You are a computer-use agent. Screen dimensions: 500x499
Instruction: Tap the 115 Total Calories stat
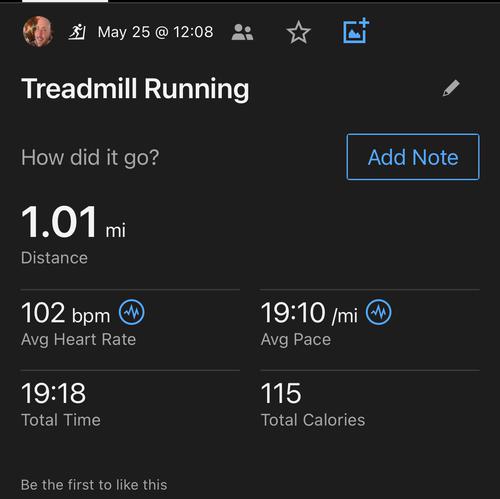click(x=370, y=404)
